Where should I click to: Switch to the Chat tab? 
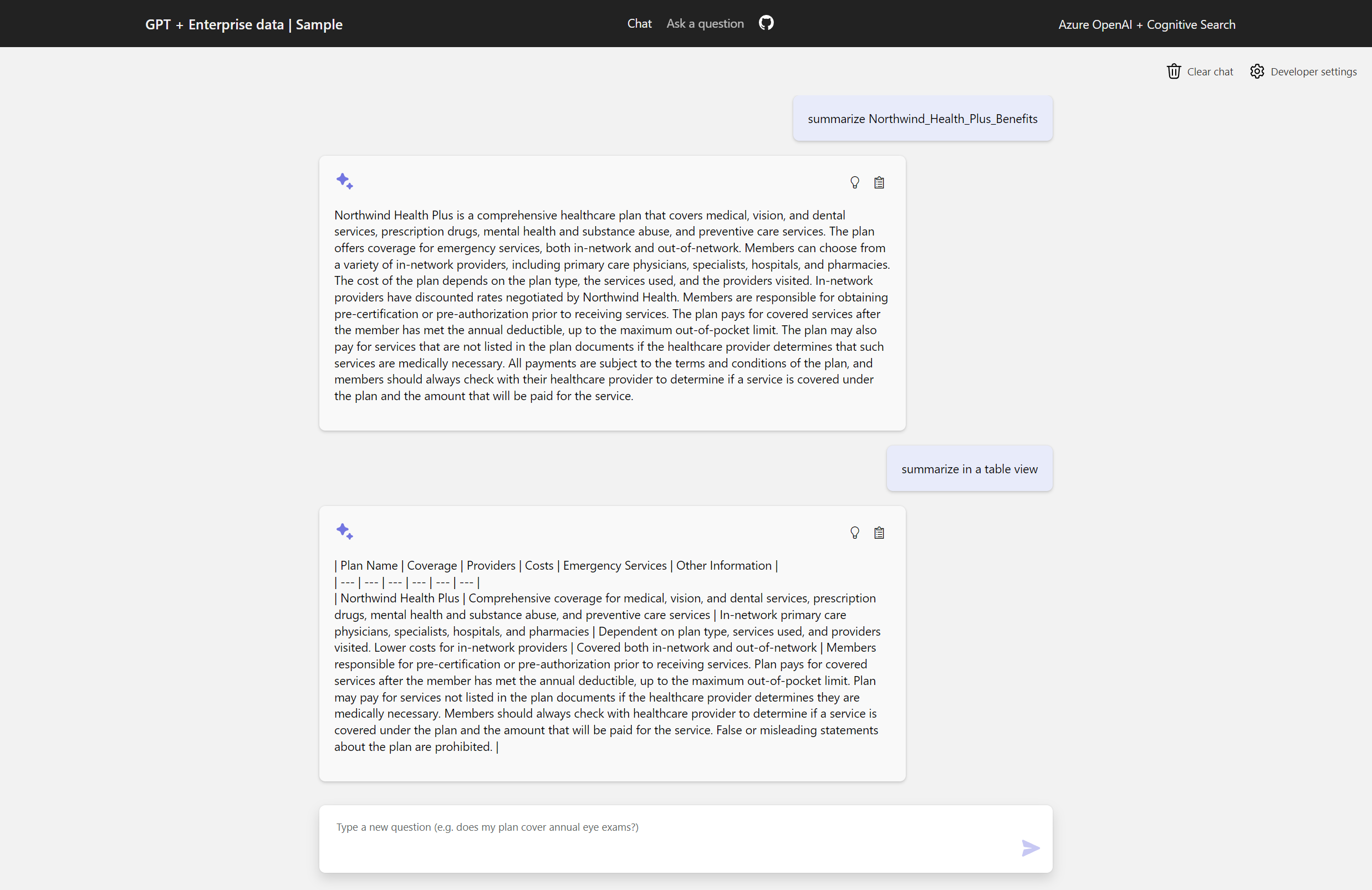click(x=639, y=24)
